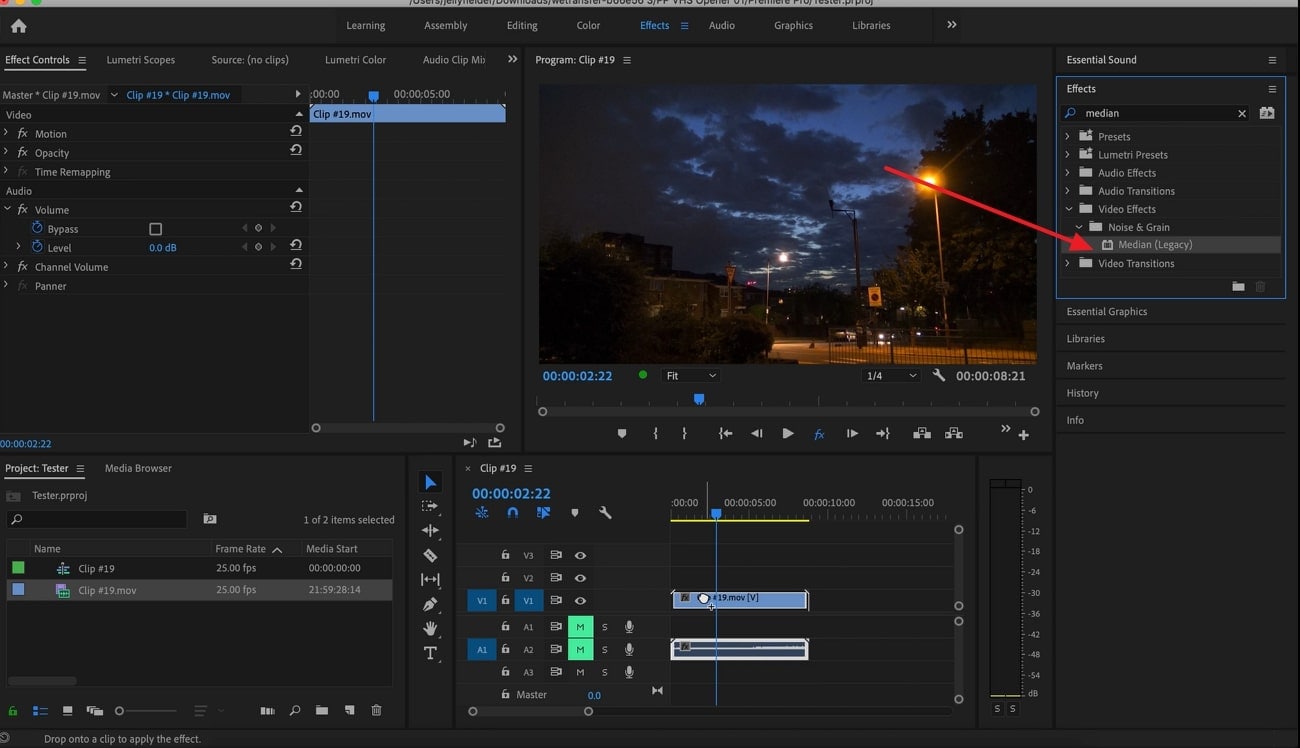
Task: Toggle linked selection in timeline
Action: coord(543,512)
